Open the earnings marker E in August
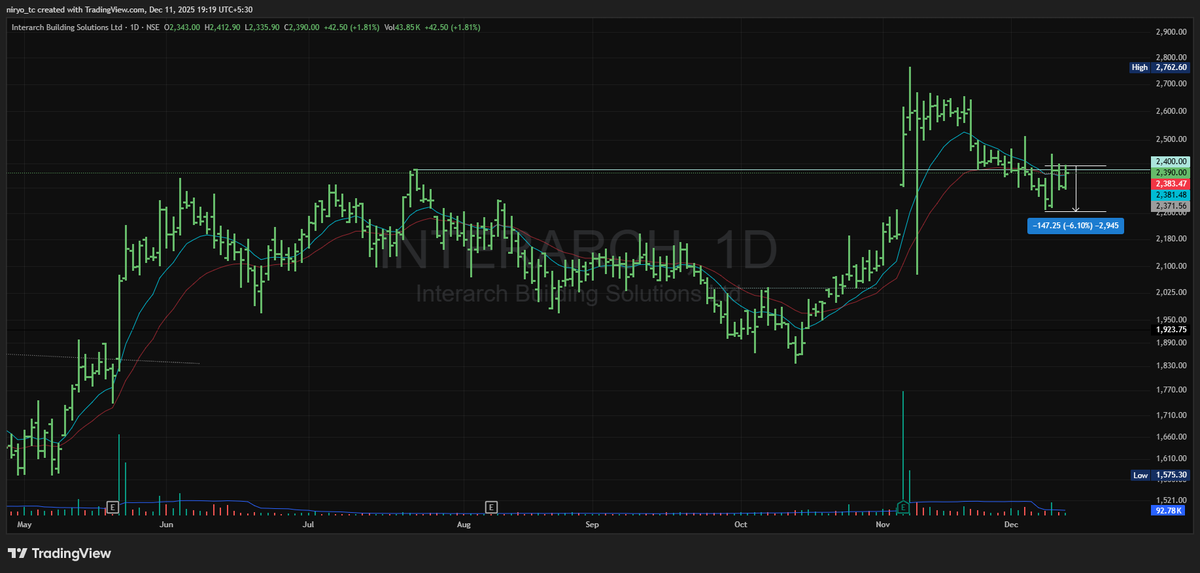This screenshot has width=1200, height=573. coord(491,507)
